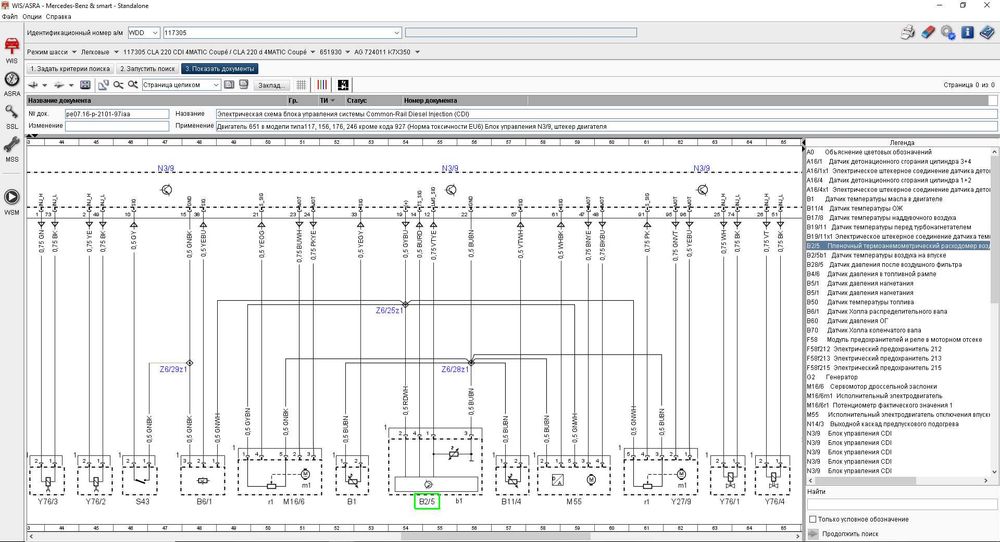Switch to '1. Задать критерии поиска' tab
Screen dimensions: 1000x542
(x=70, y=69)
